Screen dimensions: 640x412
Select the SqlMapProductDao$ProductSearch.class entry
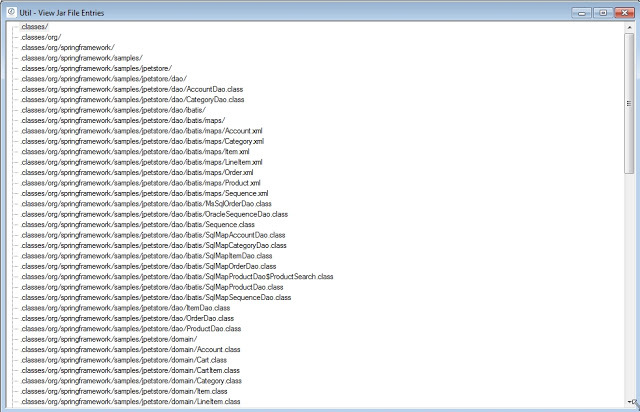[176, 276]
